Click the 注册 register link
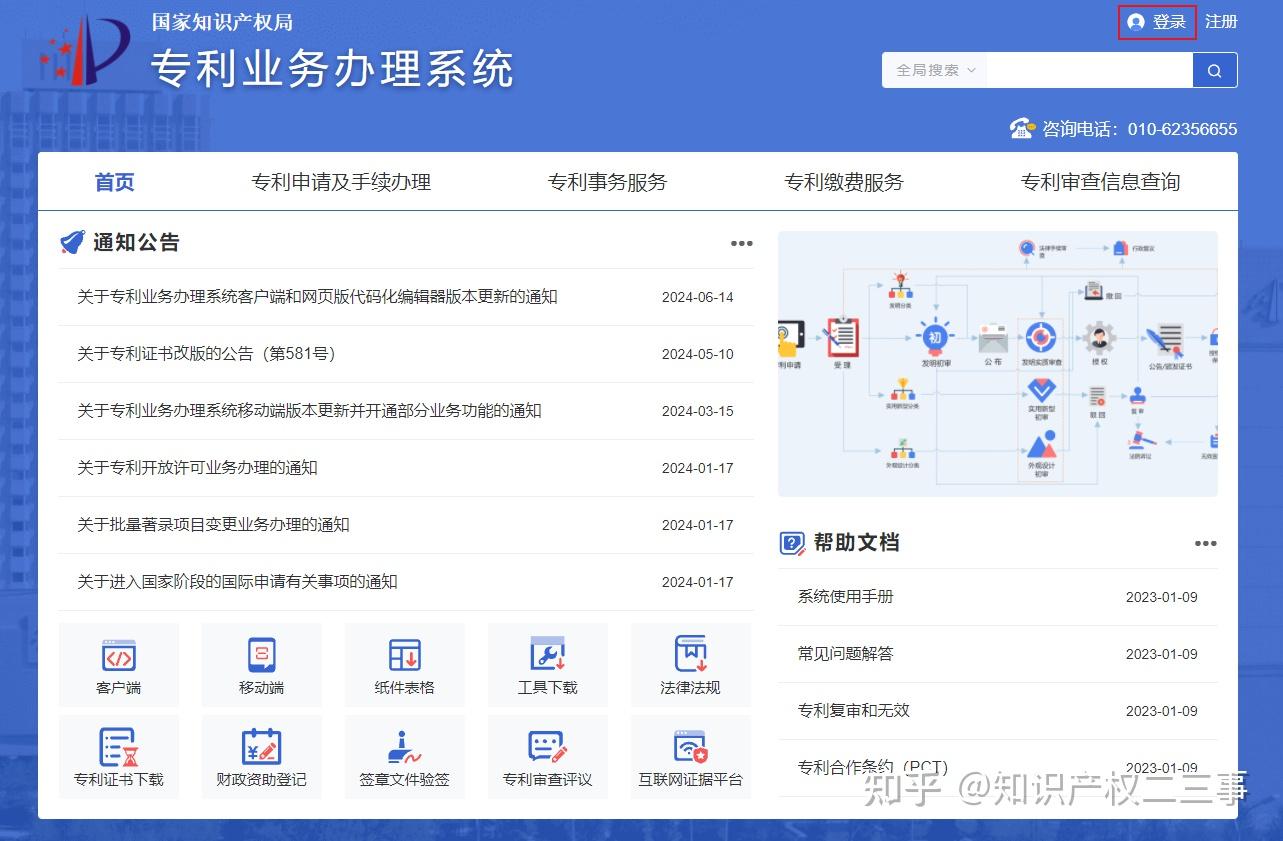The height and width of the screenshot is (841, 1283). [1221, 21]
